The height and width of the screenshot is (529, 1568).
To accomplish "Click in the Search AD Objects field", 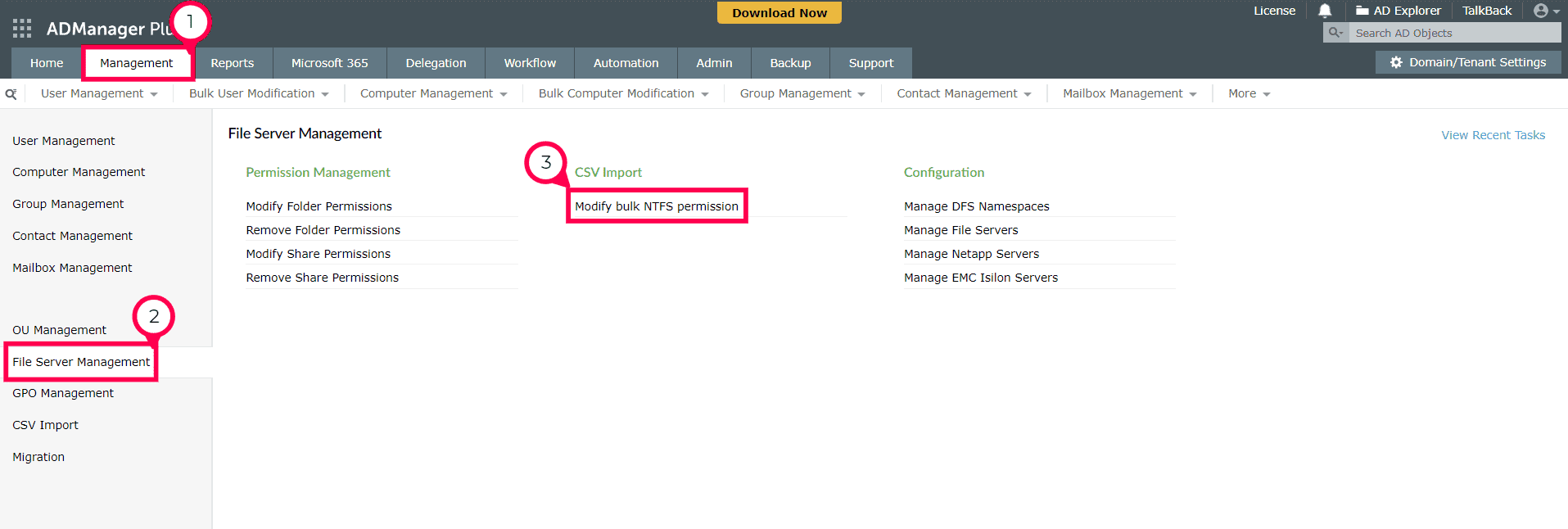I will pos(1454,33).
